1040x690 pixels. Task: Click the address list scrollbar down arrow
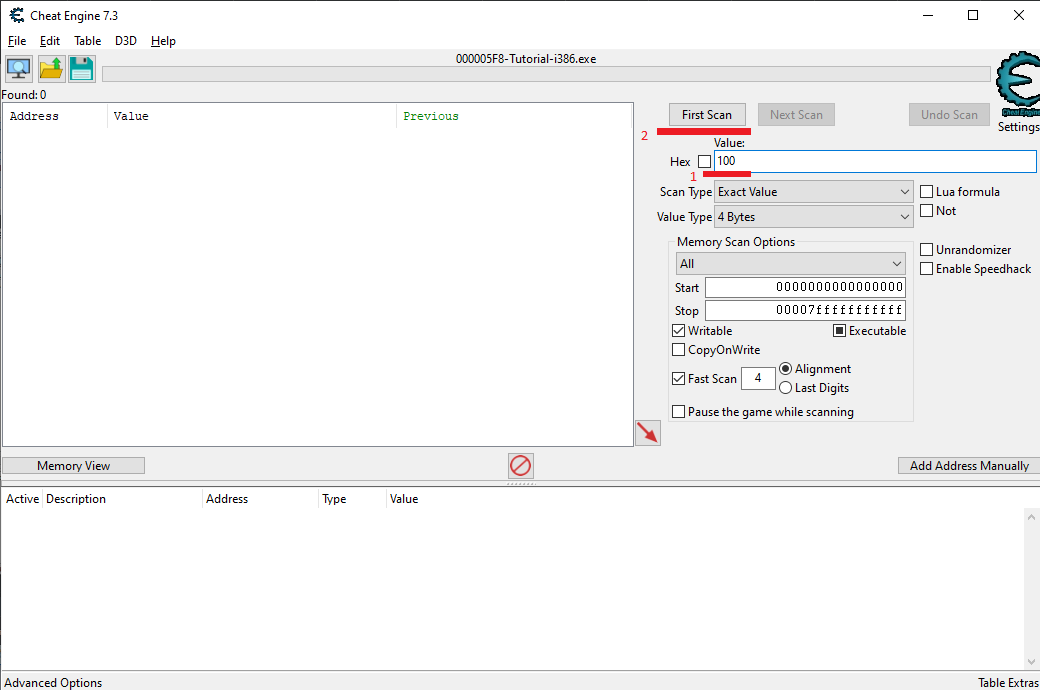coord(1031,661)
